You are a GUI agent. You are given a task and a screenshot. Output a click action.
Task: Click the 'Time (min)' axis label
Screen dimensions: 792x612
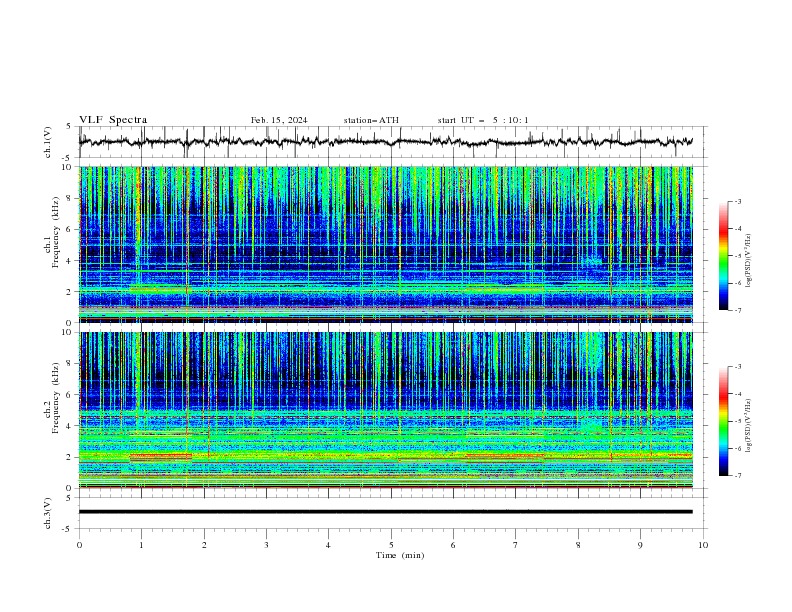coord(400,555)
